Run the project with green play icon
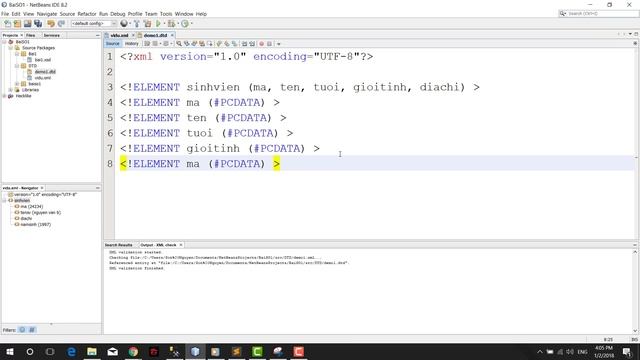This screenshot has width=640, height=360. (158, 24)
